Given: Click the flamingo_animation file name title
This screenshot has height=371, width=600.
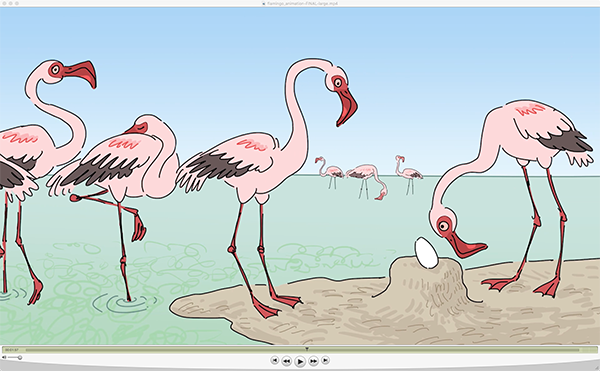Looking at the screenshot, I should [x=303, y=3].
